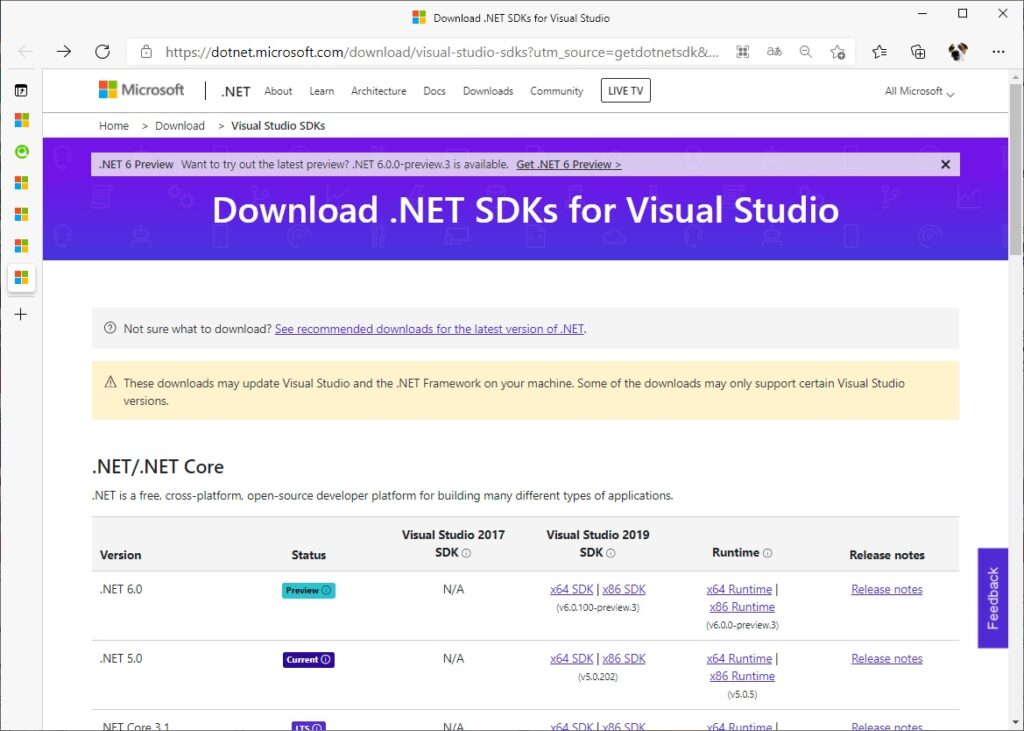Navigate to Downloads in the nav bar
Image resolution: width=1024 pixels, height=731 pixels.
(x=488, y=91)
